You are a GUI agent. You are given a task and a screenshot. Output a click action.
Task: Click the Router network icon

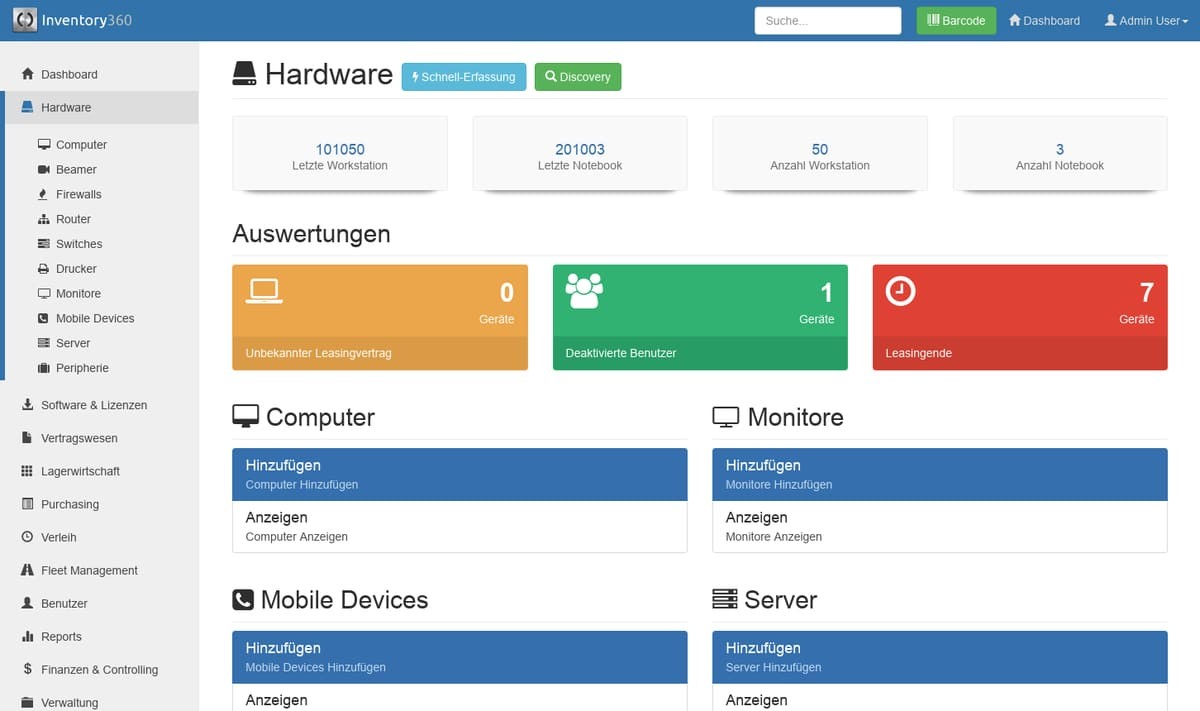click(x=44, y=219)
